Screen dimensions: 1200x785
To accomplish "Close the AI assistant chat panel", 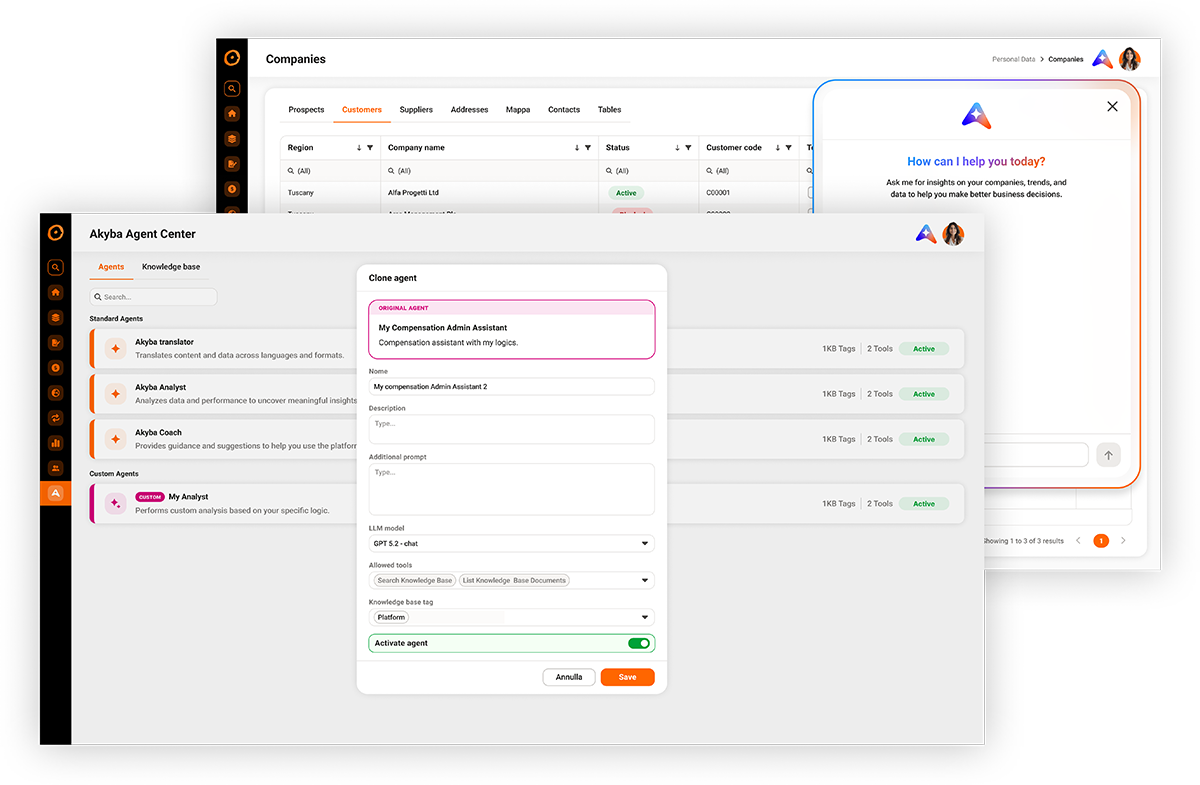I will [x=1112, y=106].
